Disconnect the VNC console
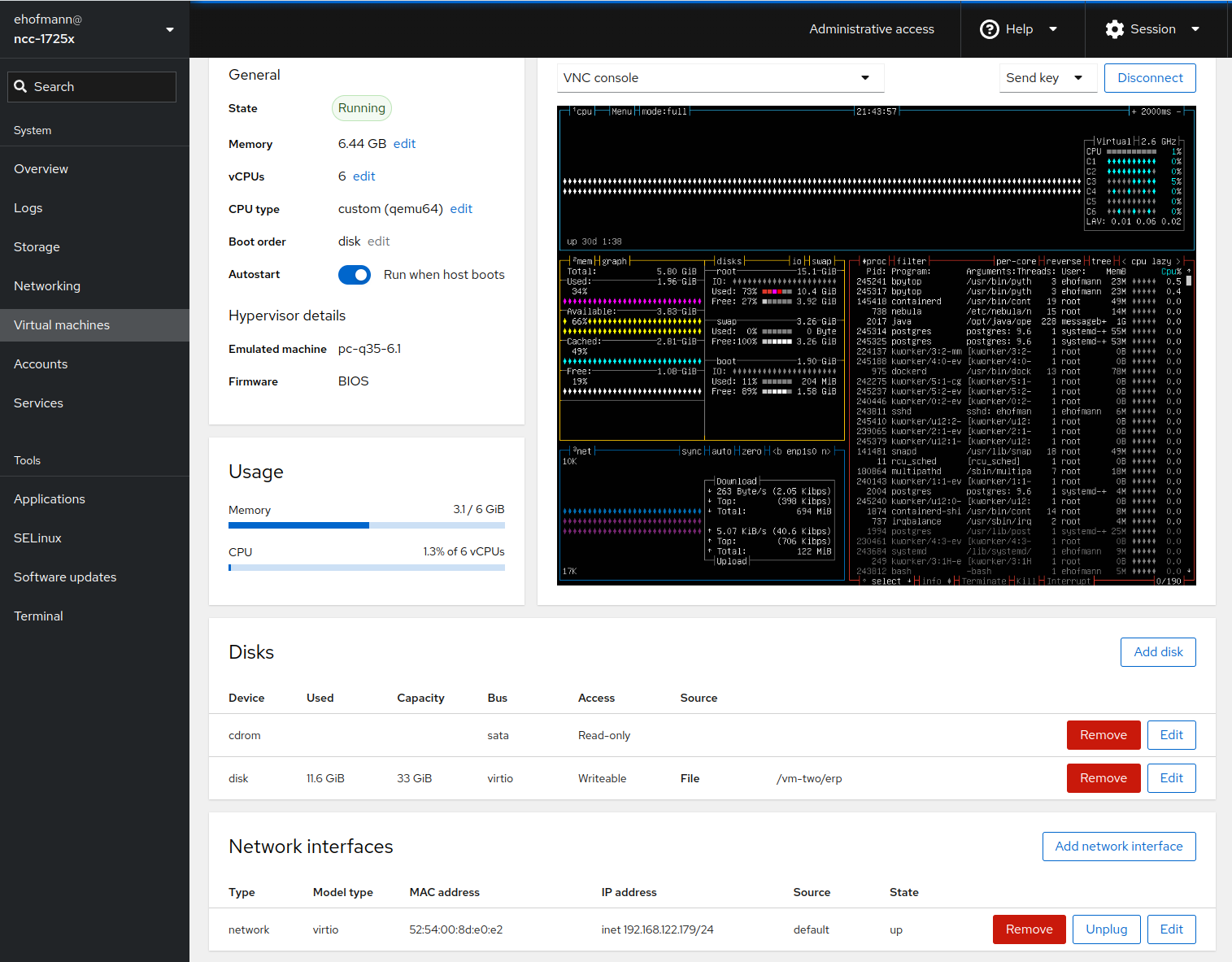 point(1150,78)
